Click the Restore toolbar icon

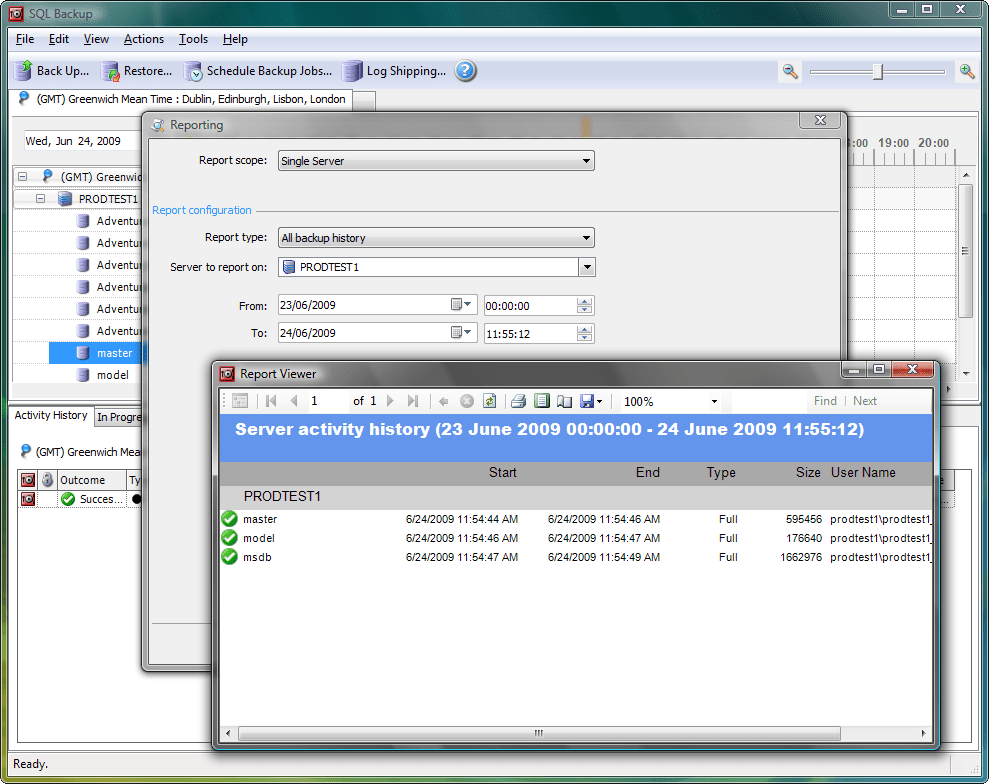point(110,71)
